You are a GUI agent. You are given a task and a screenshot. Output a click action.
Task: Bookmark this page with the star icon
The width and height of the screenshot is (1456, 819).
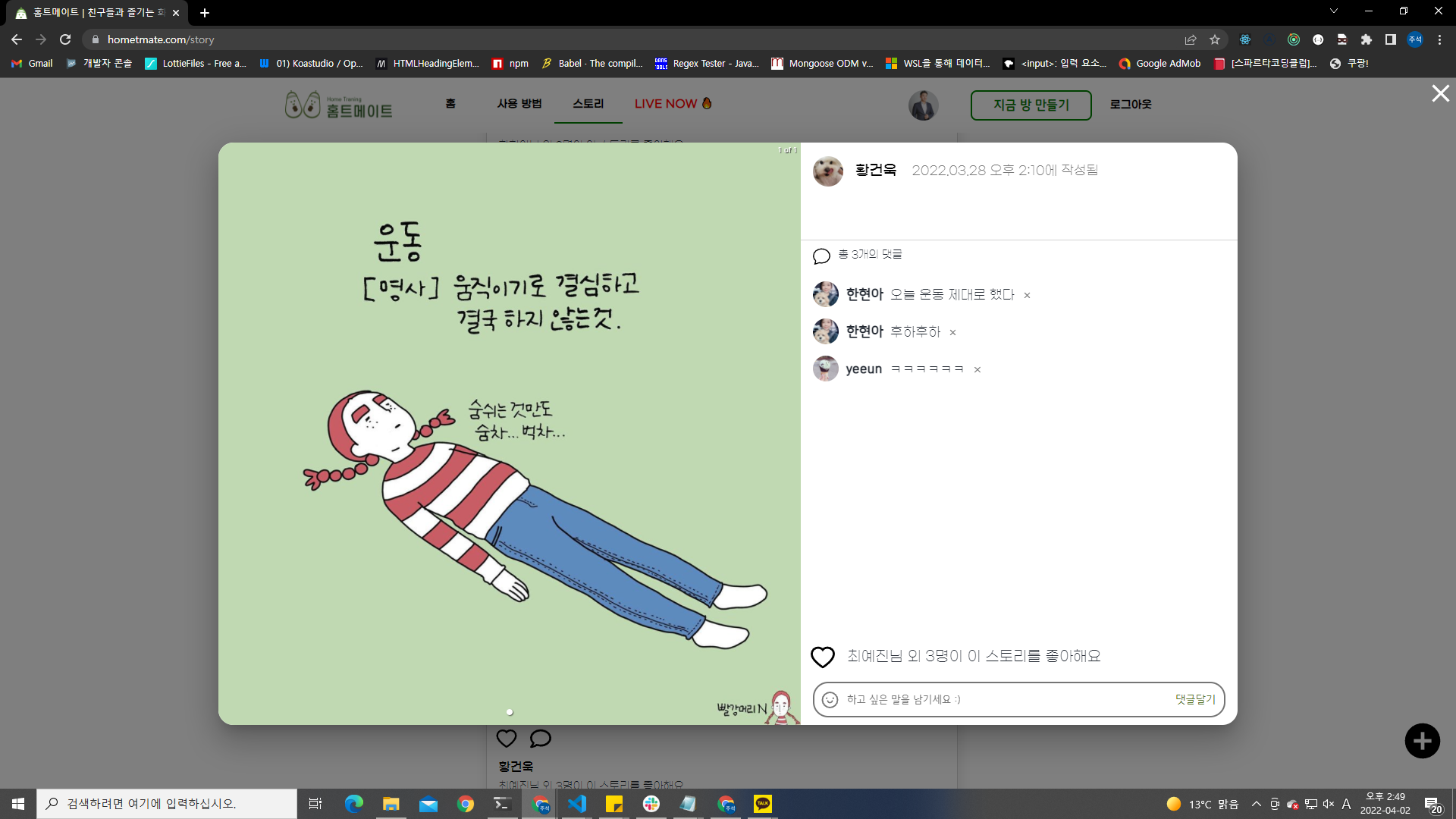coord(1215,39)
